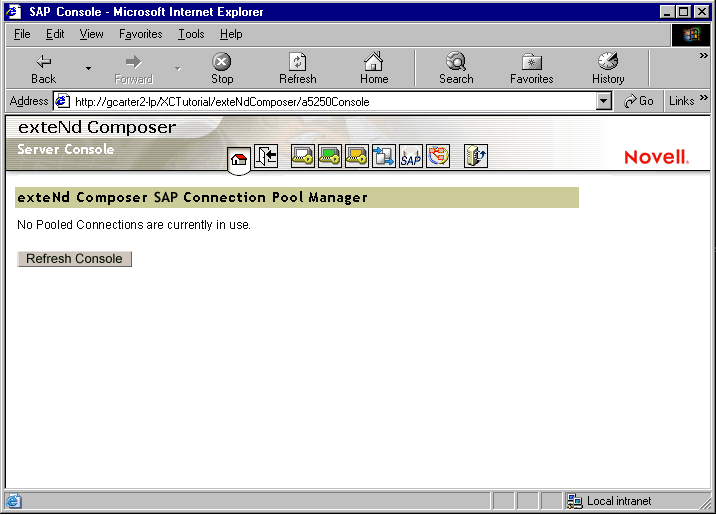This screenshot has width=716, height=515.
Task: Click the Windows logo throbber
Action: tap(690, 35)
